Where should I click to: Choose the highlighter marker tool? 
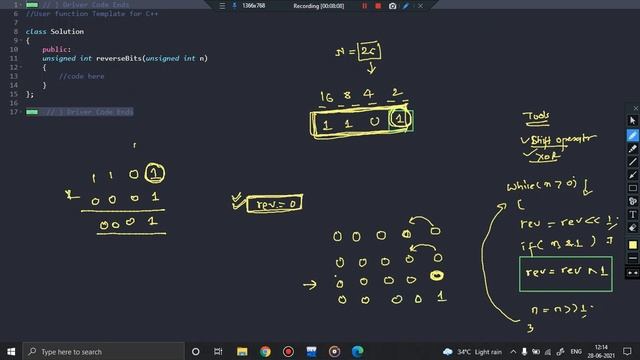(x=632, y=149)
